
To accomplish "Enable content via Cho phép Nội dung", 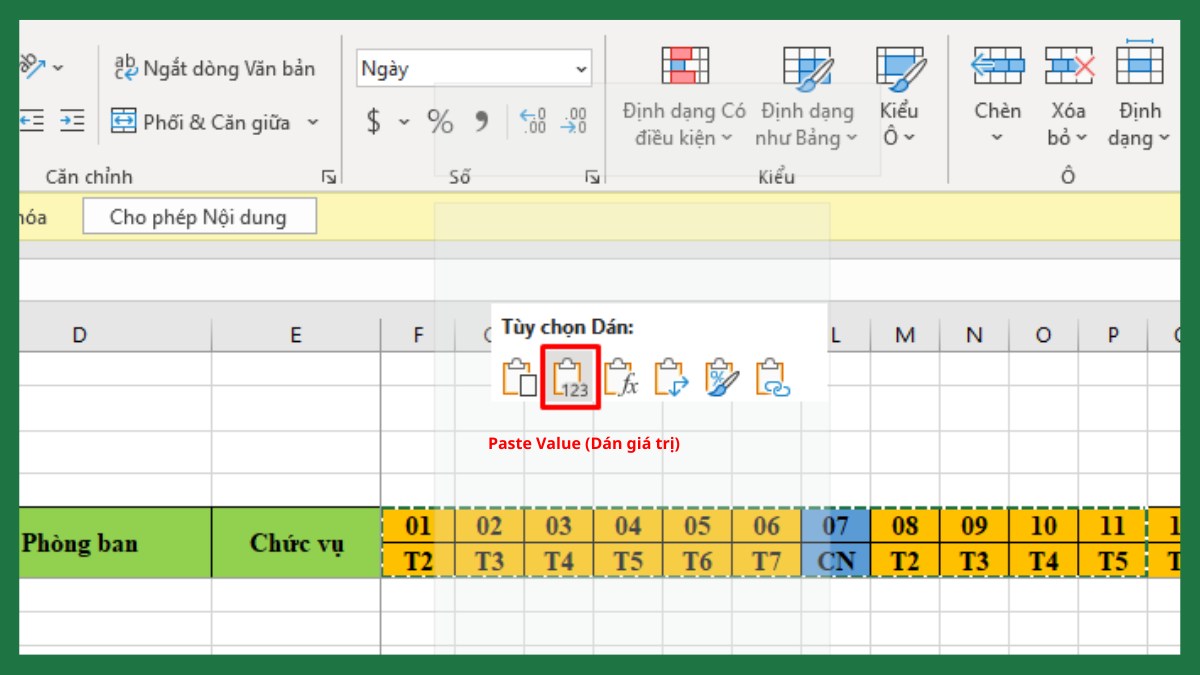I will [199, 215].
